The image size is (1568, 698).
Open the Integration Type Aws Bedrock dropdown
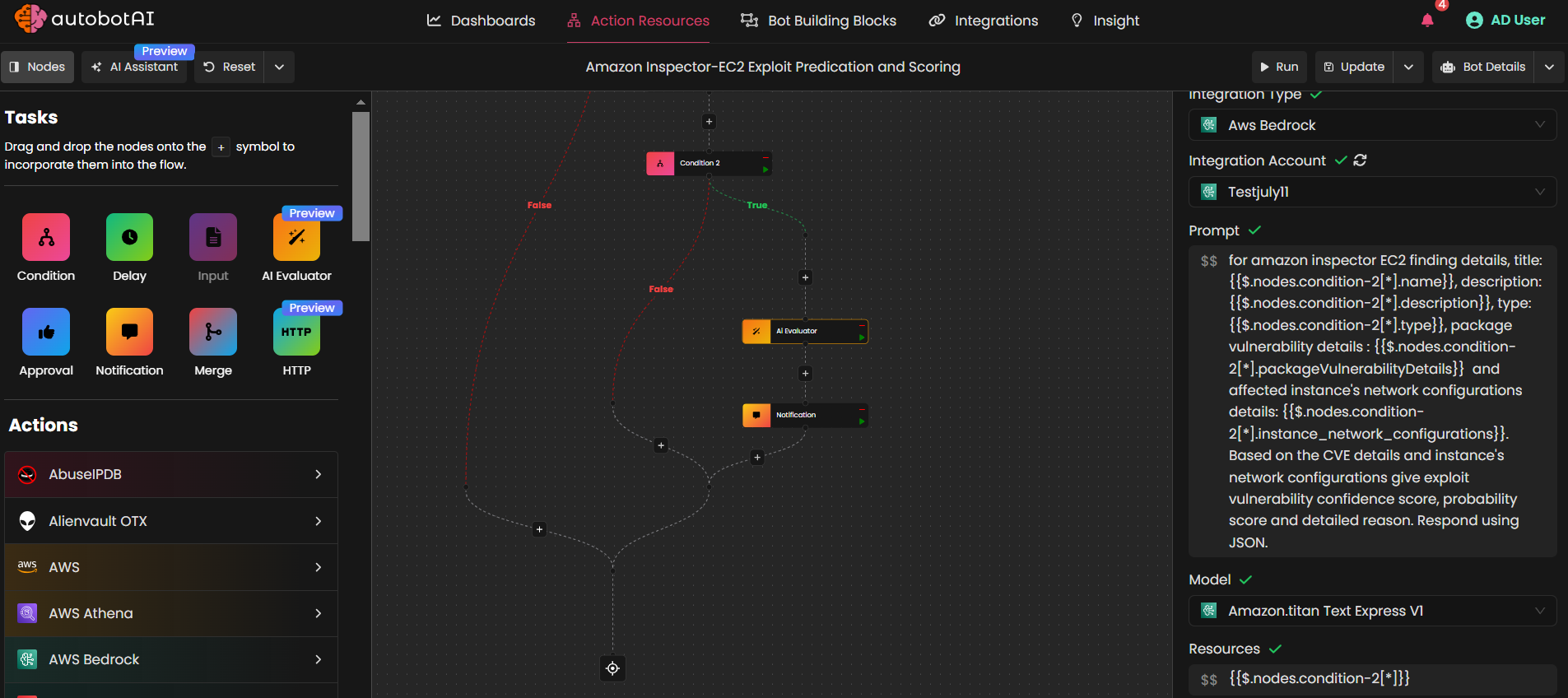[x=1372, y=125]
